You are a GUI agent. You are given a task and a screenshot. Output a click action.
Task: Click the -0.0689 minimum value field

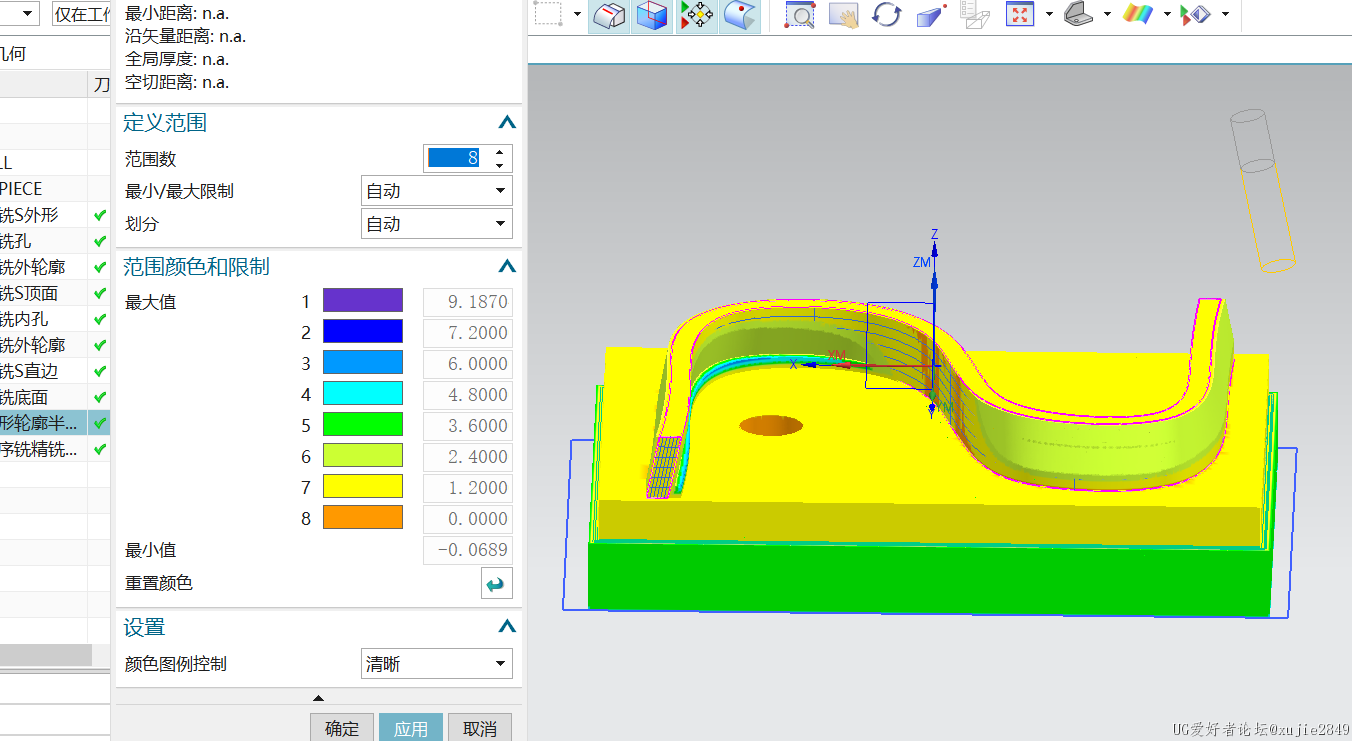pyautogui.click(x=468, y=549)
